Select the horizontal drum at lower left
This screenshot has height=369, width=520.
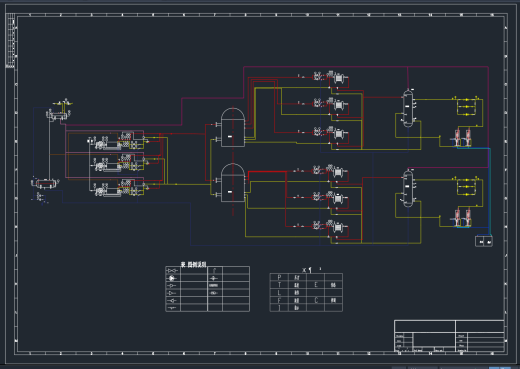coord(46,183)
